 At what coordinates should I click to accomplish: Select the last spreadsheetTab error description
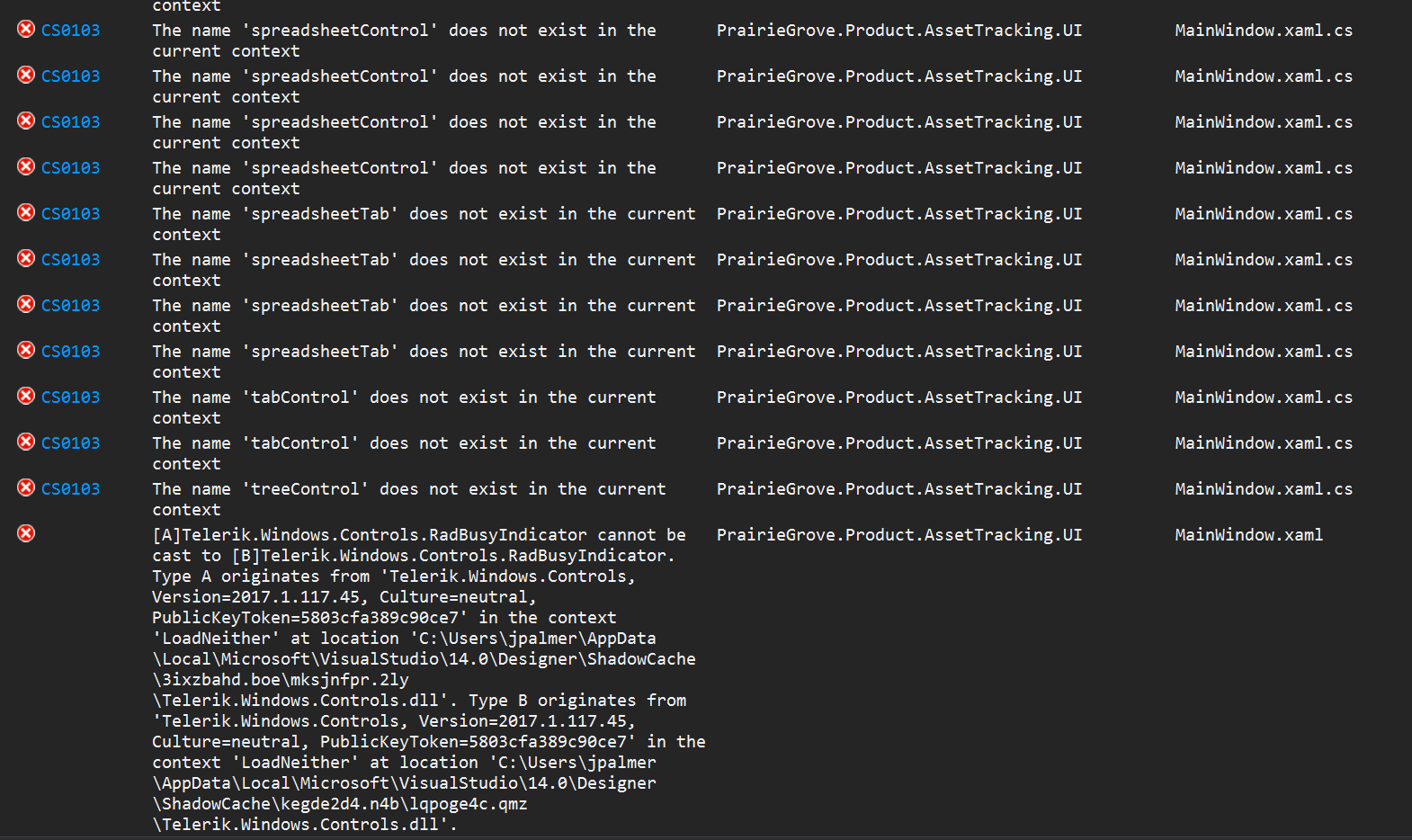423,362
